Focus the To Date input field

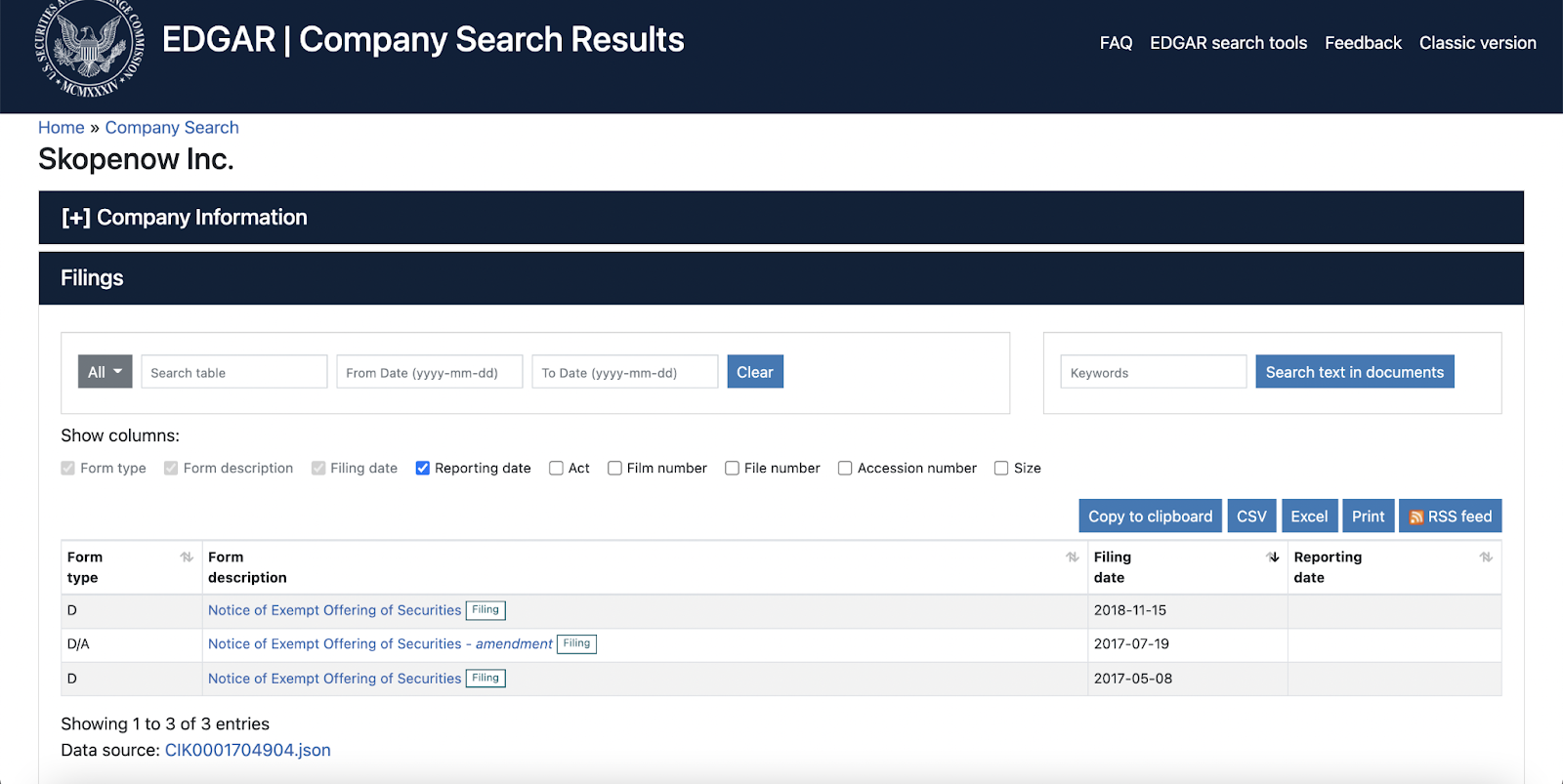[x=625, y=372]
